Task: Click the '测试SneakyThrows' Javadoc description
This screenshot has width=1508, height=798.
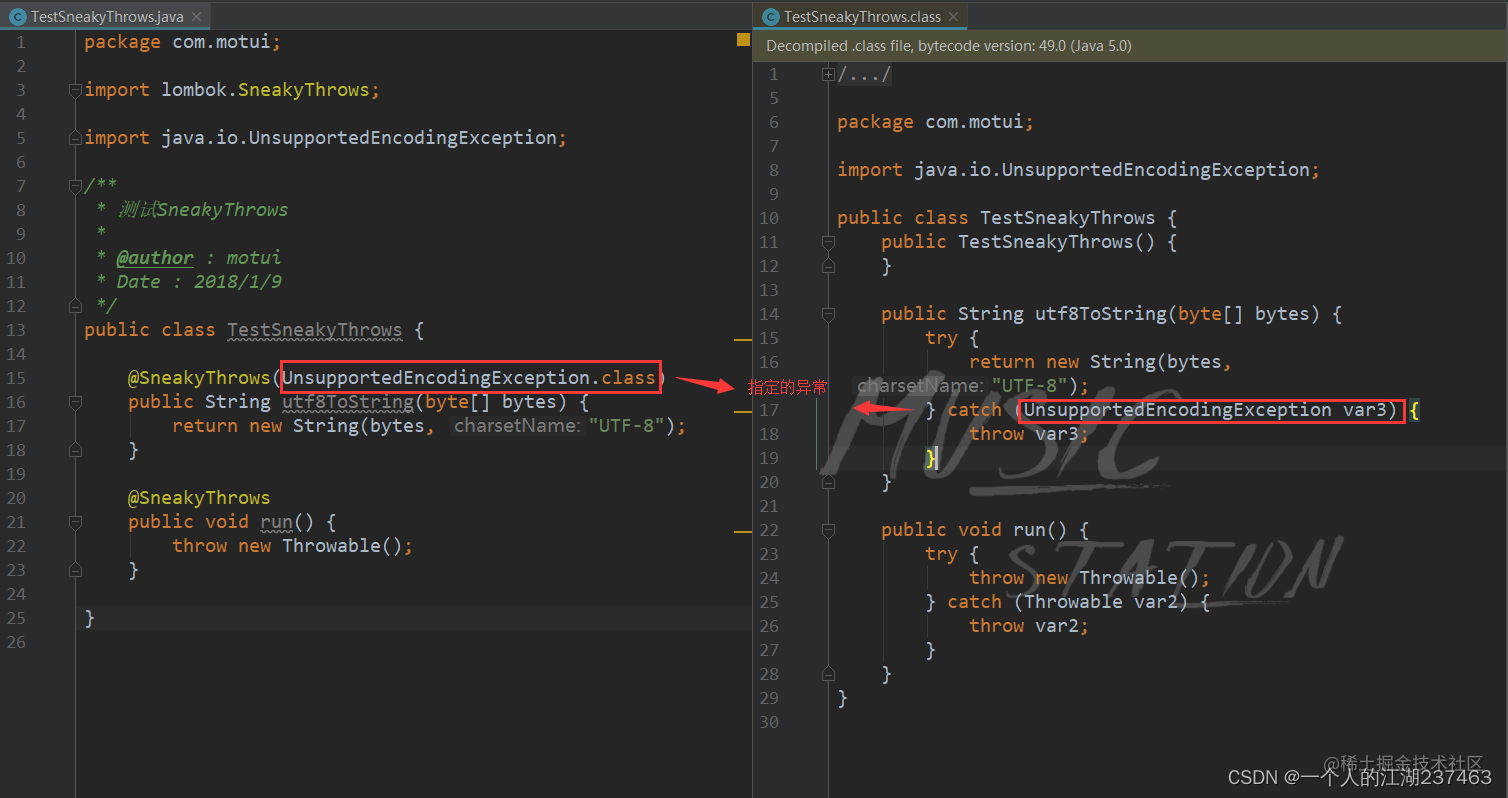Action: [203, 210]
